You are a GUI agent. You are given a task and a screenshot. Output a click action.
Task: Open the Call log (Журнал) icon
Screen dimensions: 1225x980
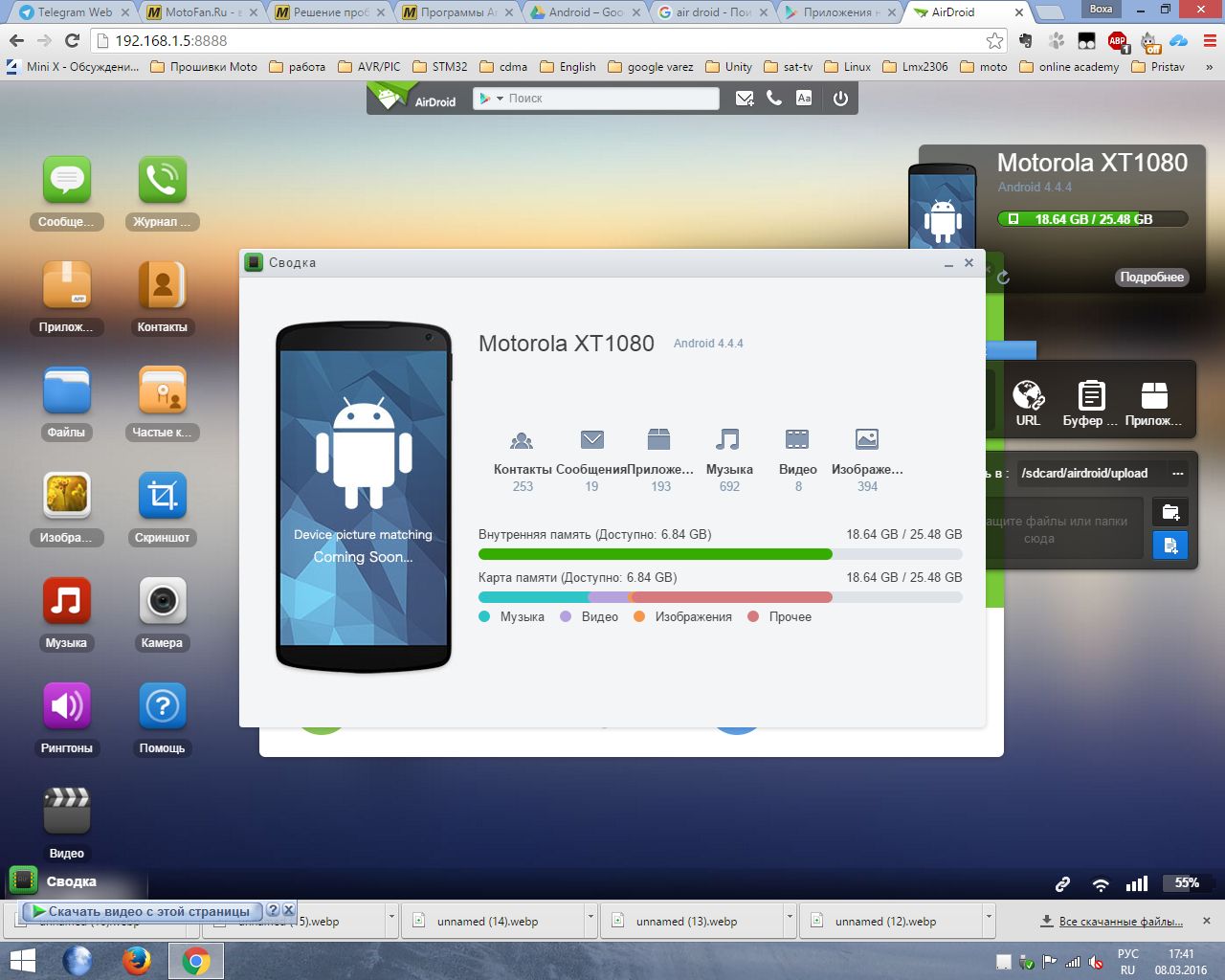point(162,180)
